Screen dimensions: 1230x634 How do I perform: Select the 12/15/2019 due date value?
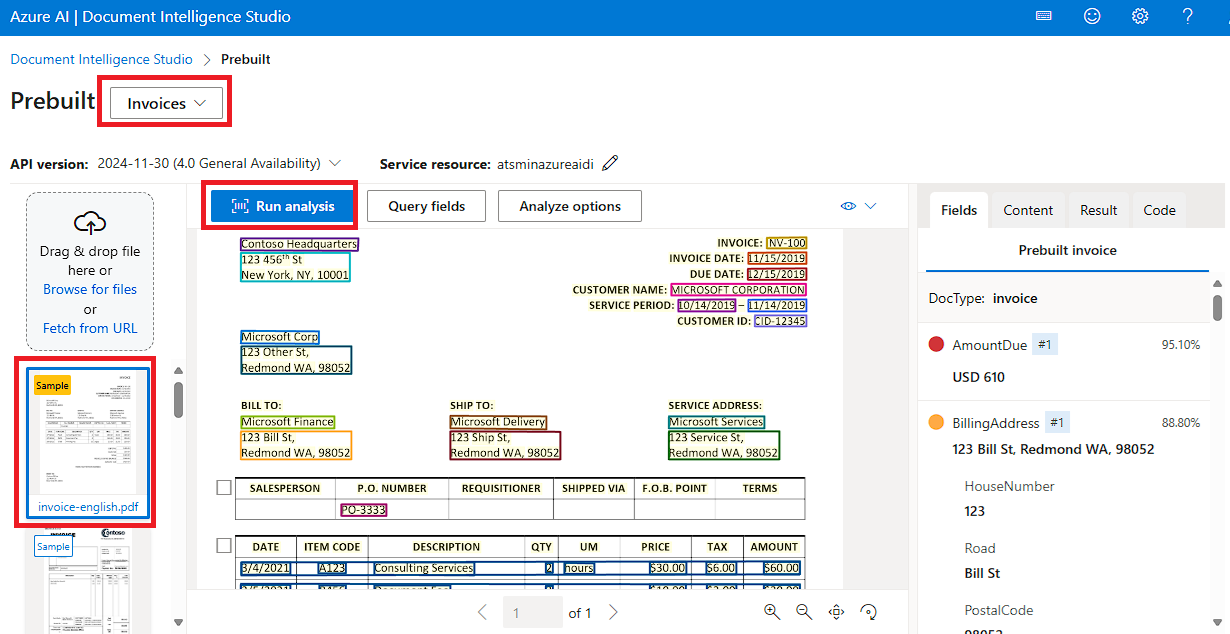(x=776, y=273)
